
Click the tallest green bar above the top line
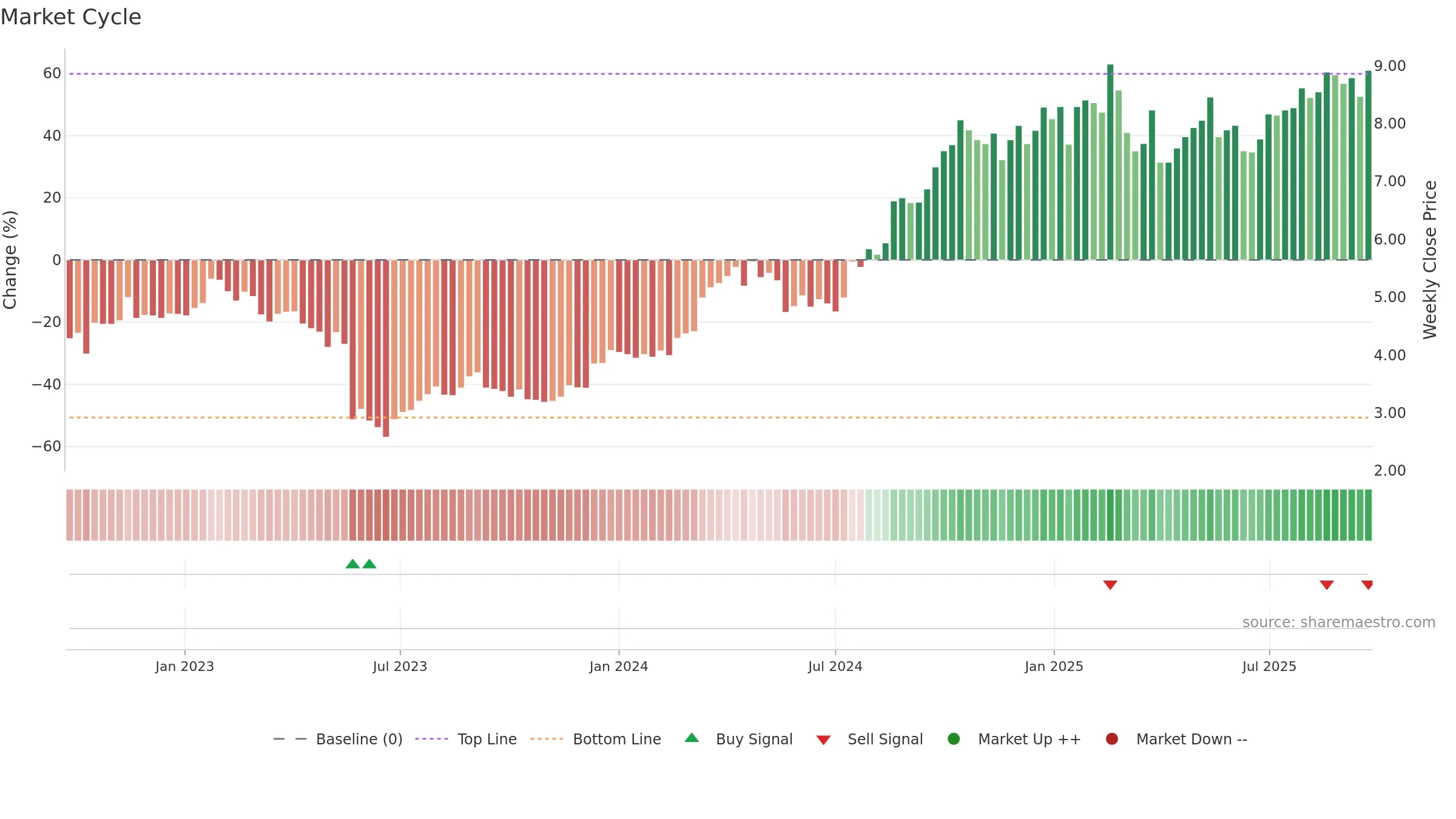1110,162
